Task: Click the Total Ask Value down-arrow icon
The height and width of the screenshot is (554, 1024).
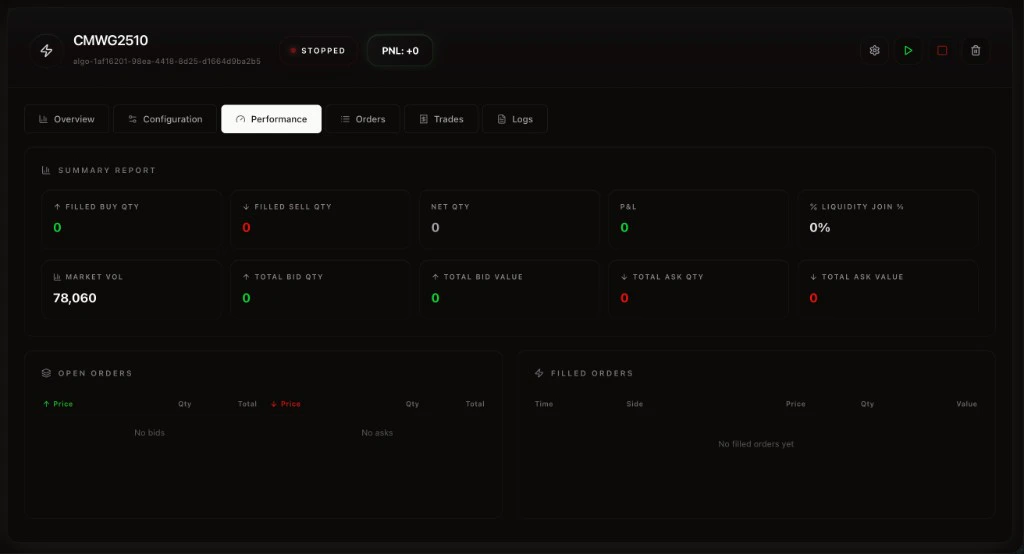Action: tap(813, 277)
